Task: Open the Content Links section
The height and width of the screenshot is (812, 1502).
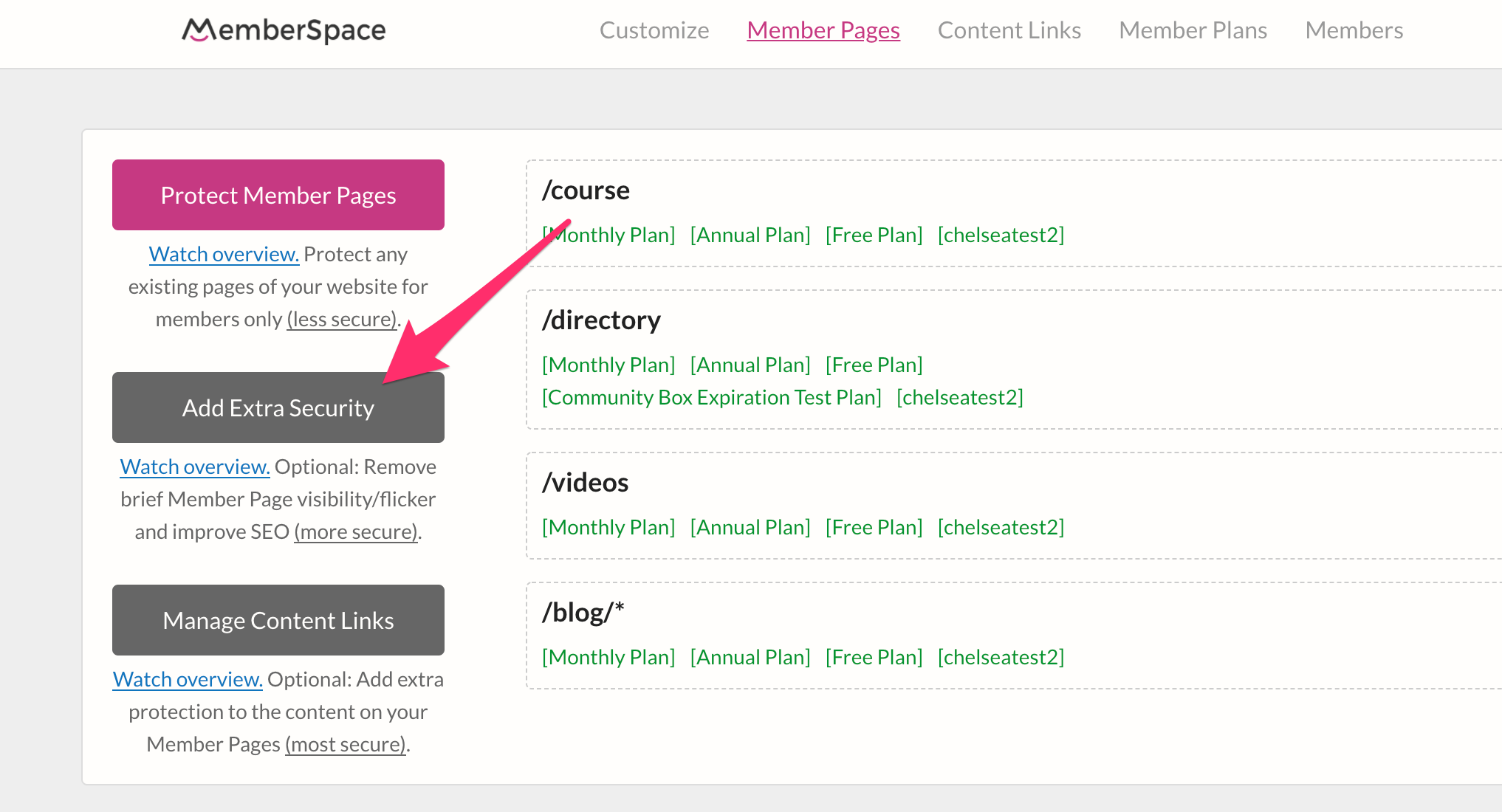Action: click(1009, 30)
